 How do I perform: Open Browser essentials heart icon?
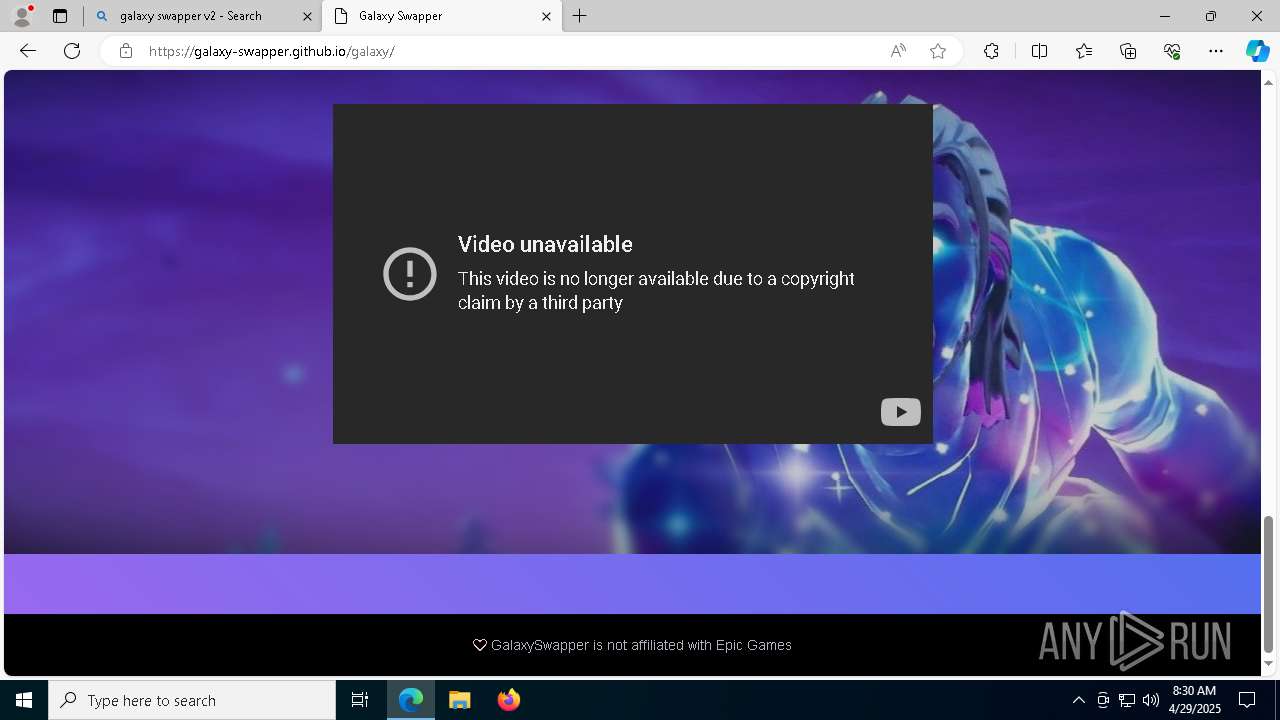(x=1172, y=51)
